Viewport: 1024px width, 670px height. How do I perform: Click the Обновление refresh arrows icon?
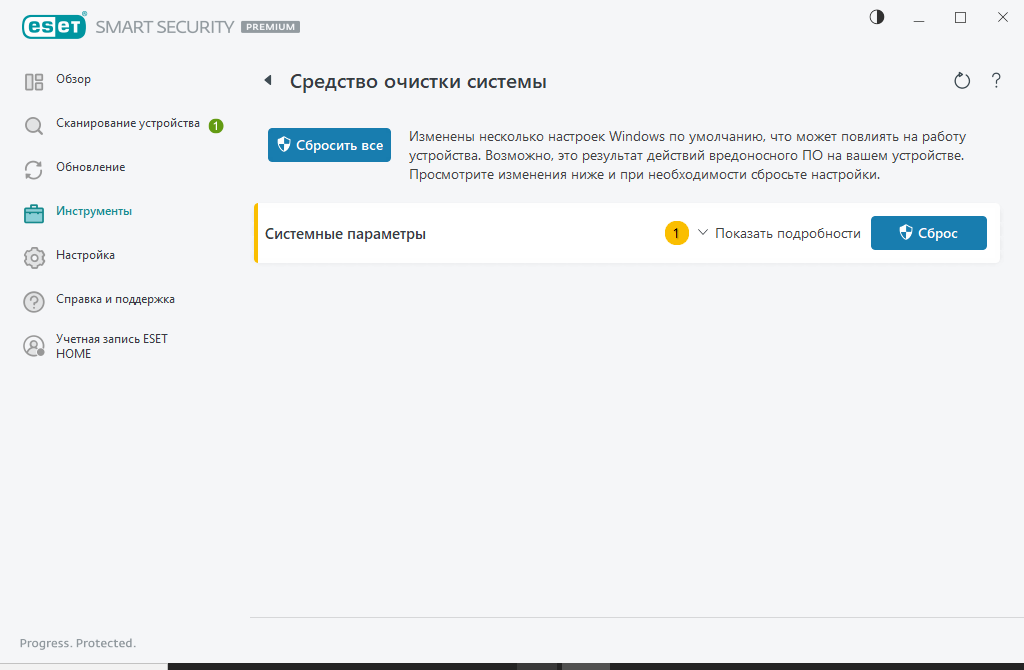click(34, 170)
